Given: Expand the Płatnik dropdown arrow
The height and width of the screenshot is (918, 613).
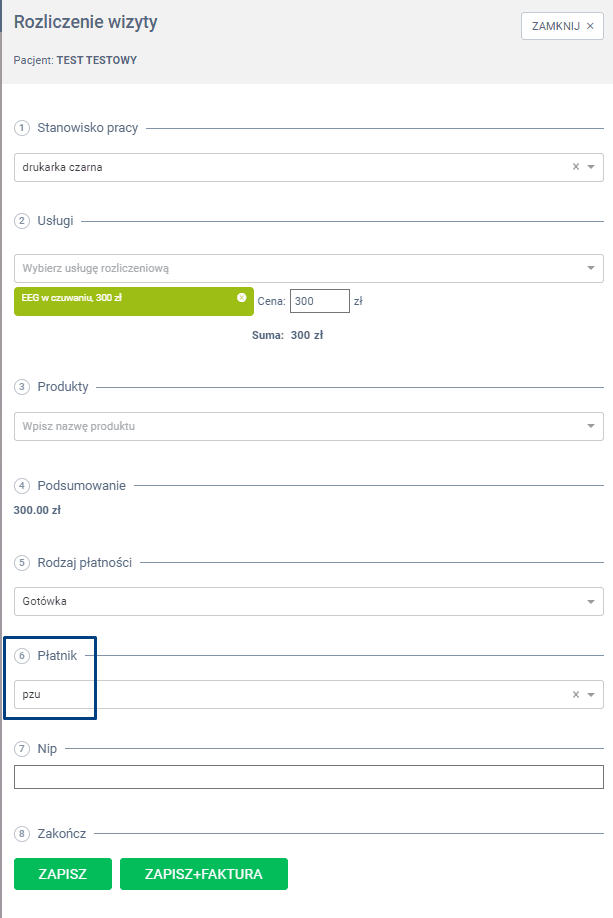Looking at the screenshot, I should [591, 694].
